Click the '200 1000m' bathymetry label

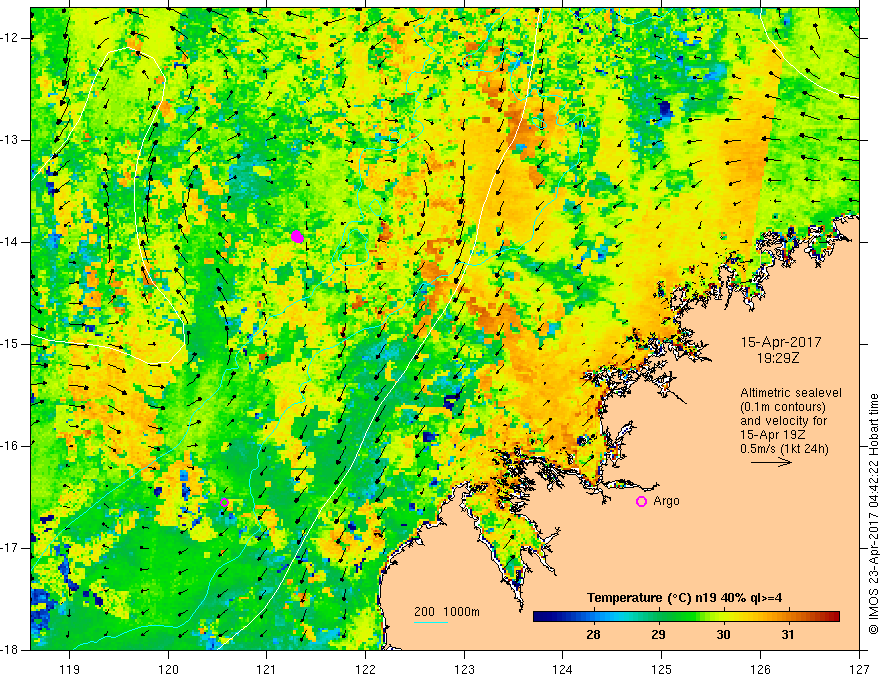point(447,612)
